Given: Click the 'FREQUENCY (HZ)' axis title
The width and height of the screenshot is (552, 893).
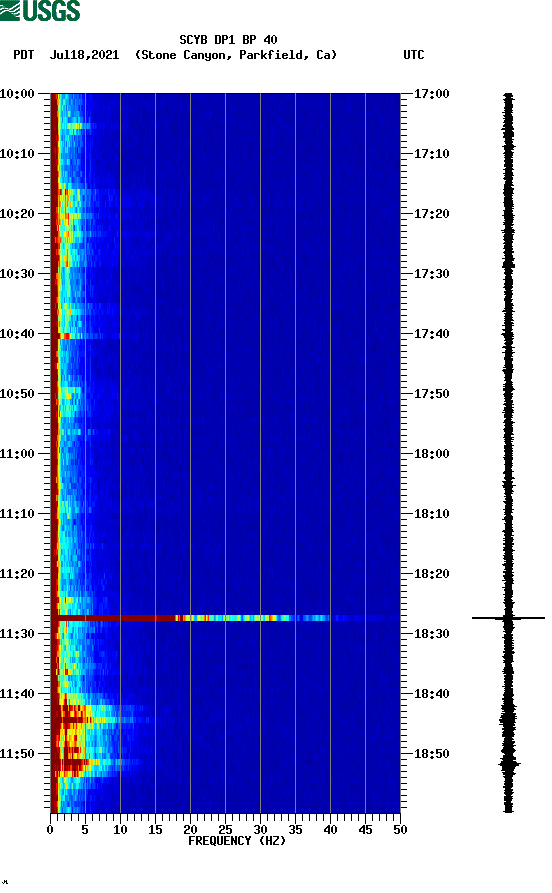Looking at the screenshot, I should click(236, 841).
